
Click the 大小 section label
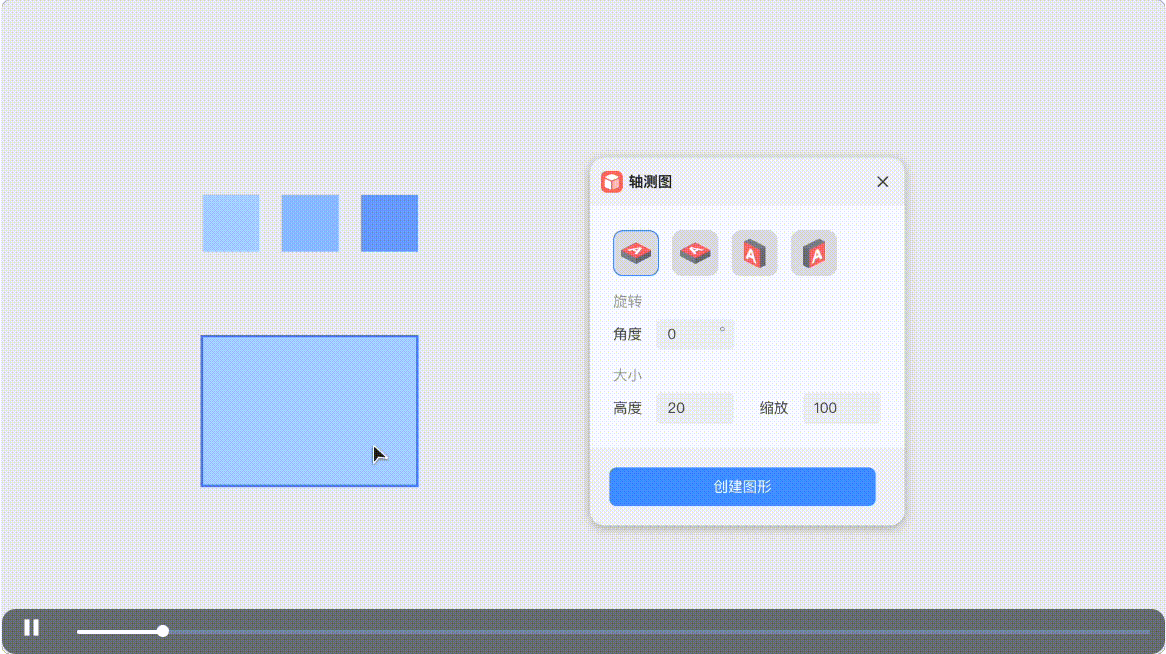click(627, 374)
